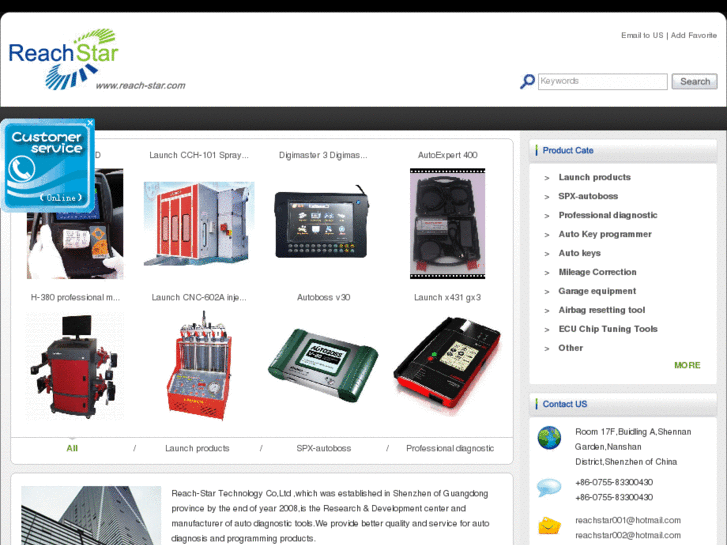Open Mileage Correction category
Viewport: 727px width, 545px height.
(x=597, y=272)
